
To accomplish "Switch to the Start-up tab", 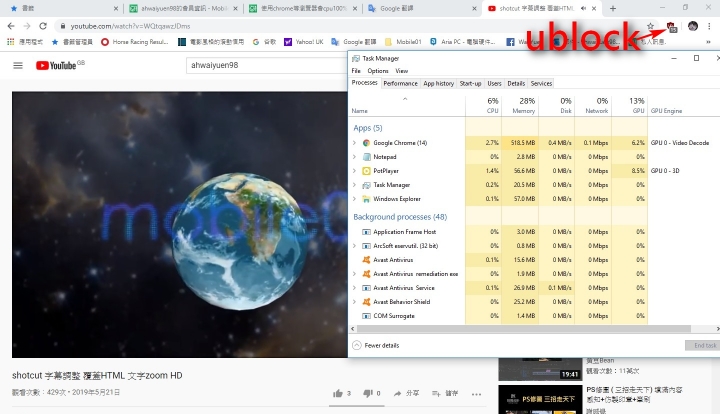I will click(x=470, y=83).
